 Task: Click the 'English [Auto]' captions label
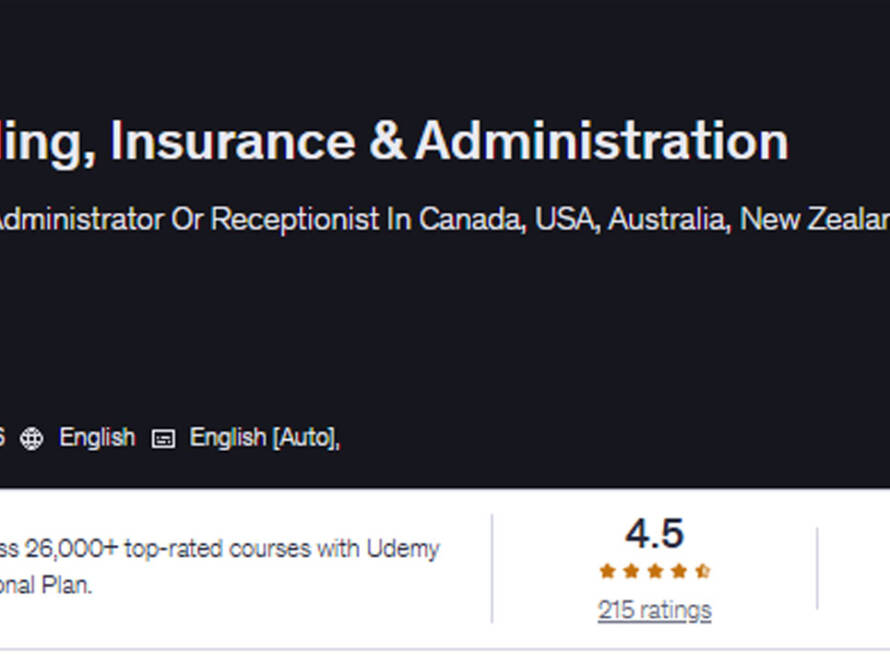coord(264,438)
